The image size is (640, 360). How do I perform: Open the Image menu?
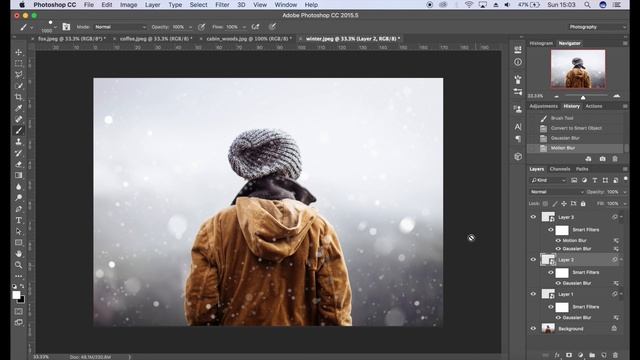[129, 5]
